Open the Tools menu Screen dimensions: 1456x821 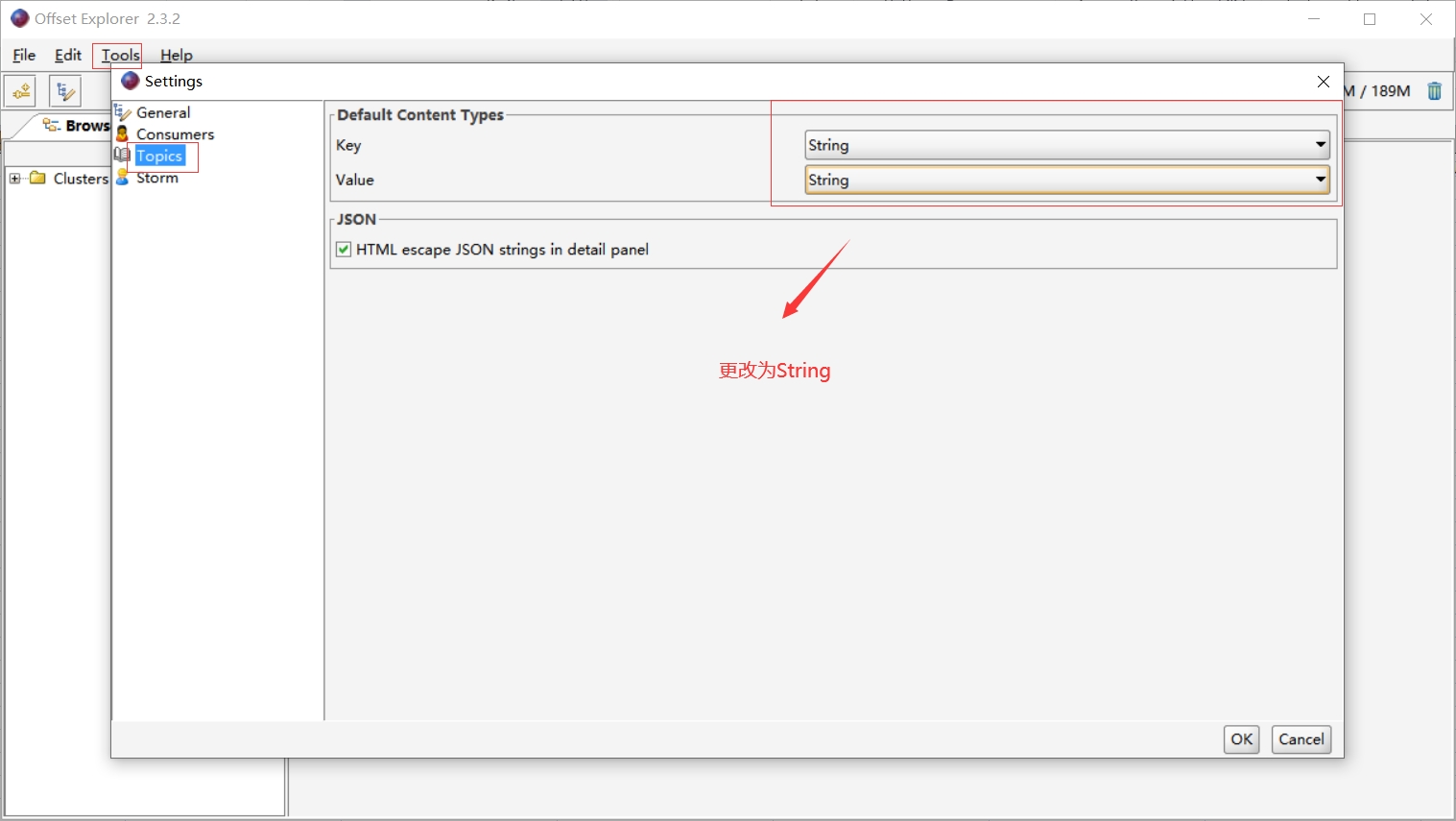point(121,55)
